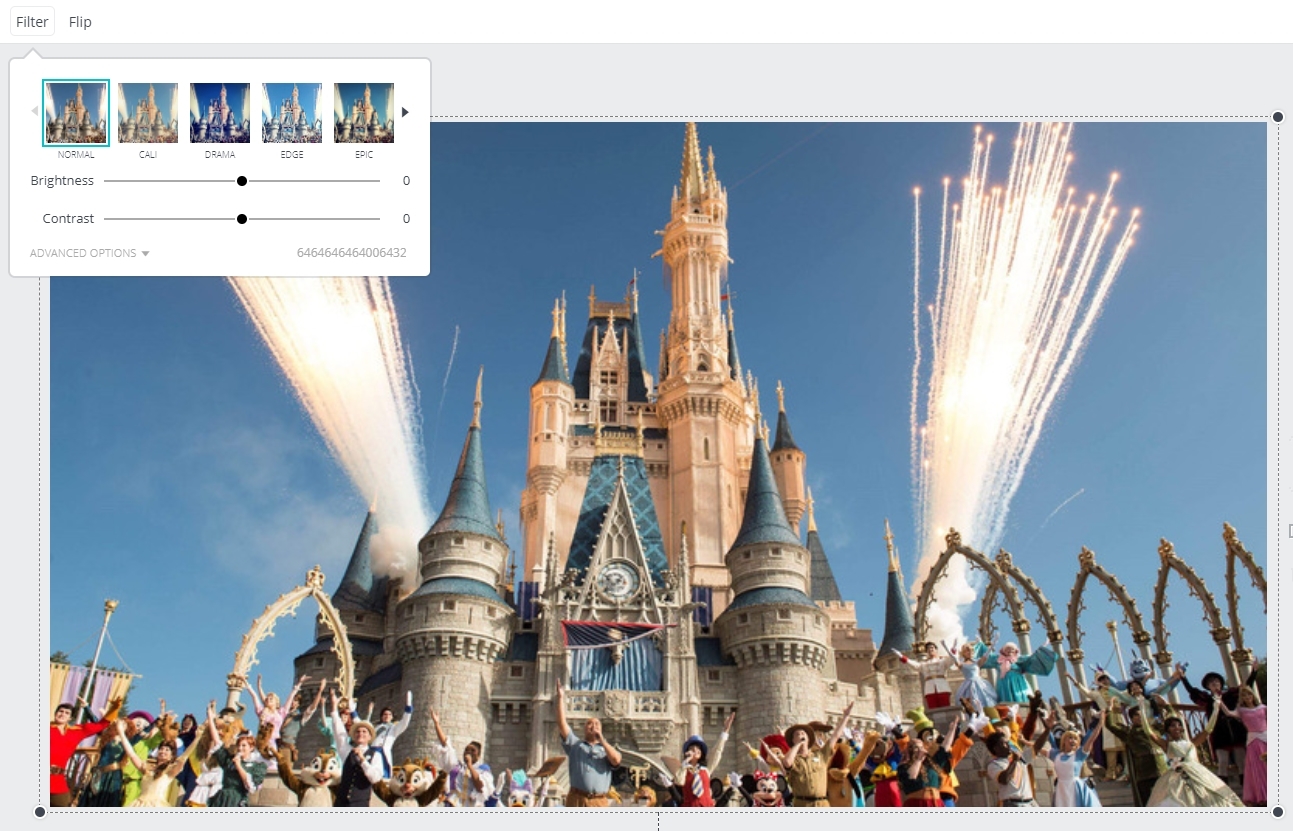Select the Epic filter preset
Image resolution: width=1293 pixels, height=831 pixels.
click(x=364, y=113)
